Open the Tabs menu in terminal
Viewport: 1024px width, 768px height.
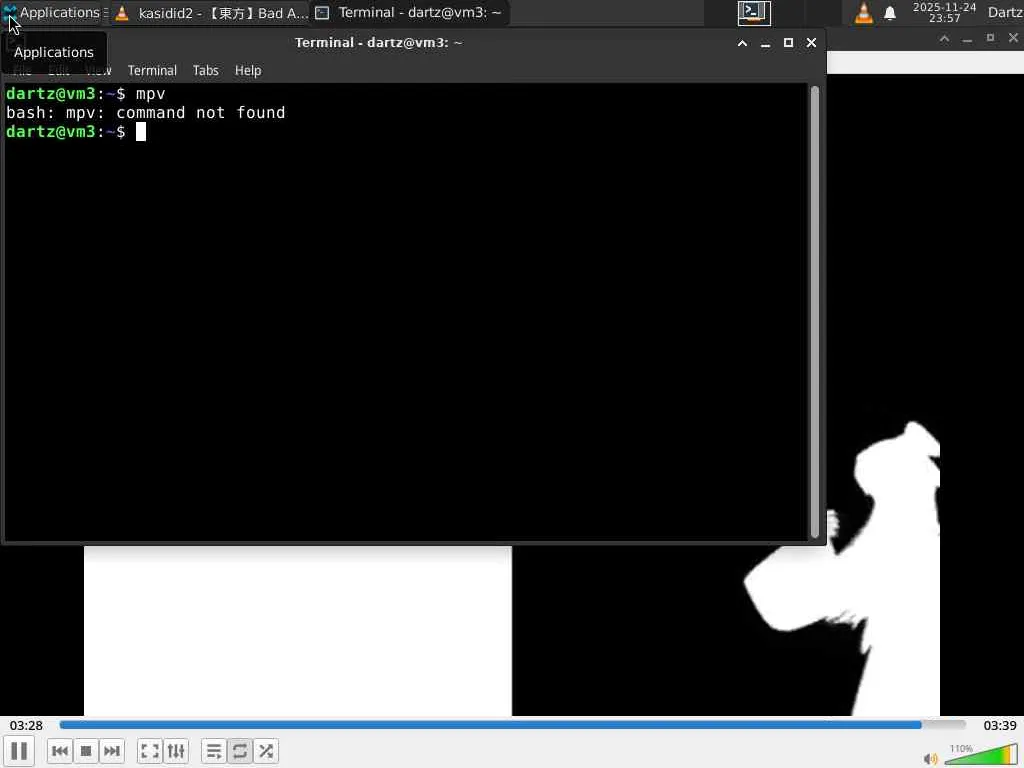pos(205,71)
